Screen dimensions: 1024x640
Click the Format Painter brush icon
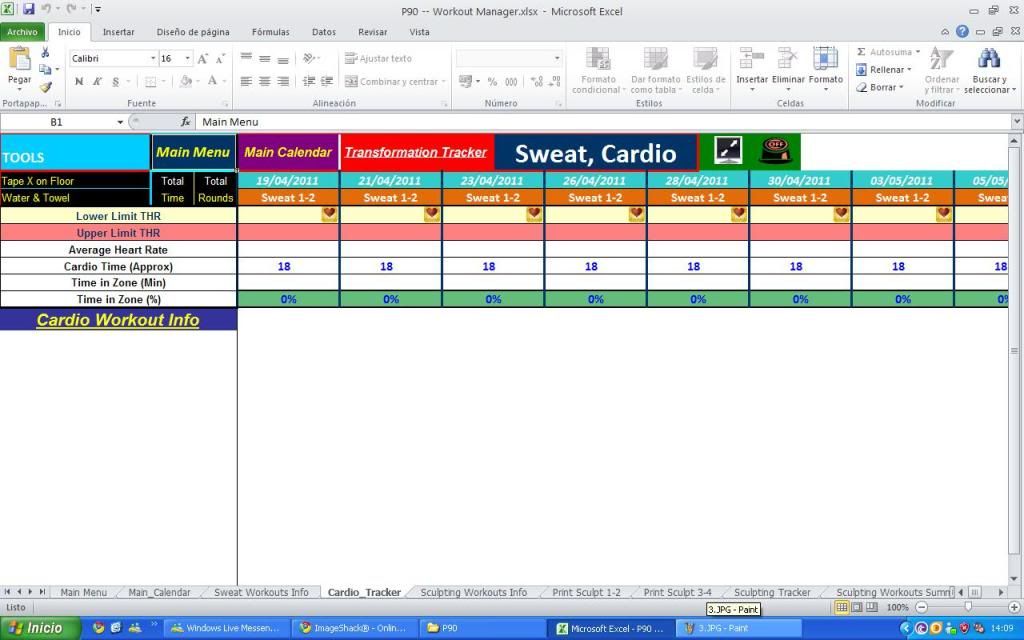(45, 87)
